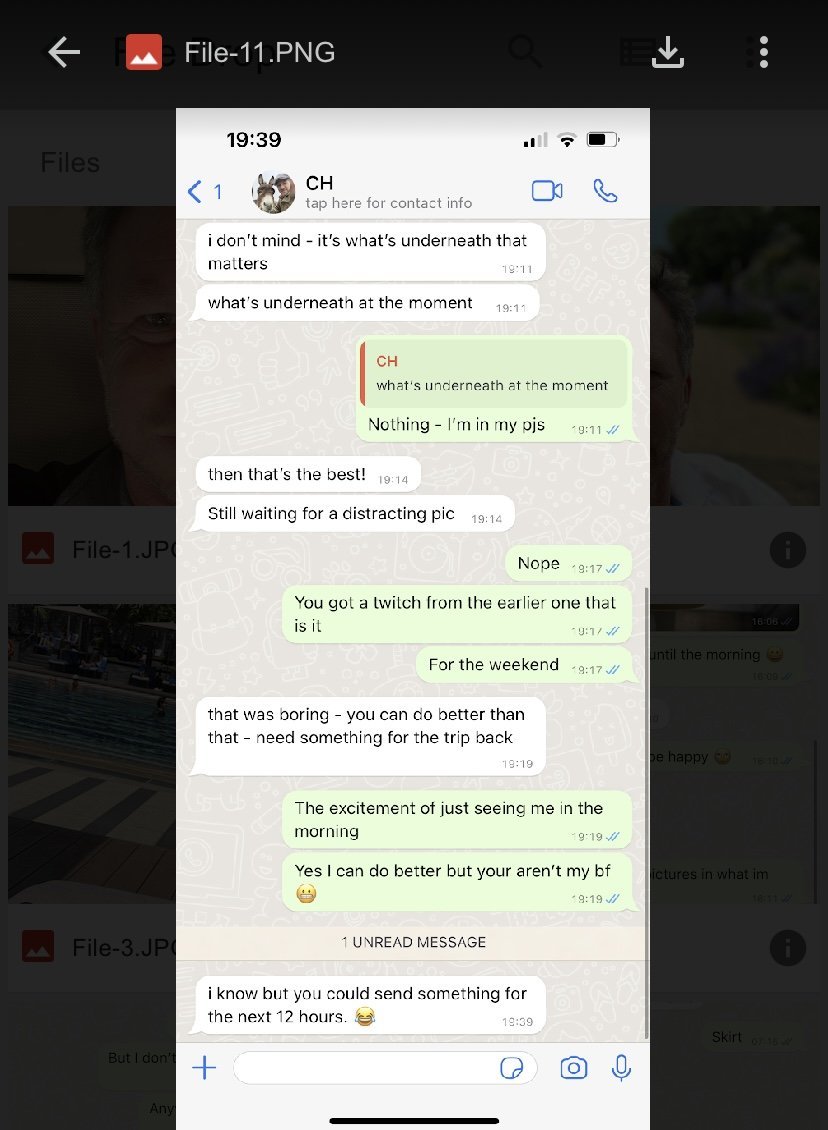Start a voice call with CH
The image size is (828, 1130).
pyautogui.click(x=605, y=191)
